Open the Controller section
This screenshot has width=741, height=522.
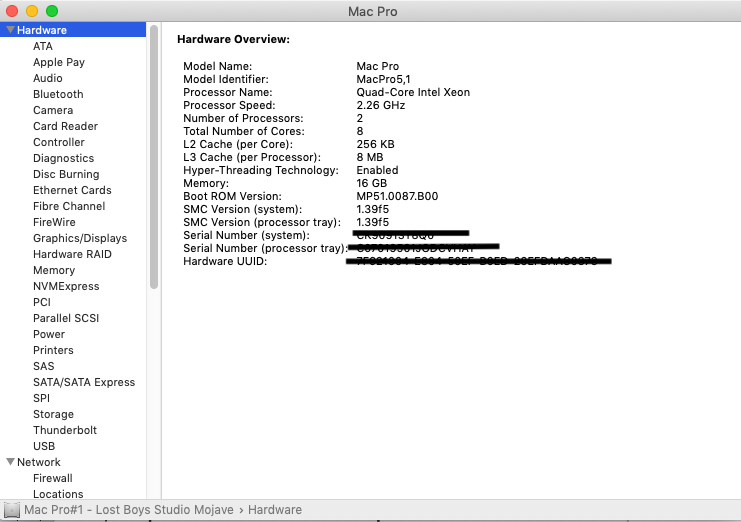click(x=59, y=142)
